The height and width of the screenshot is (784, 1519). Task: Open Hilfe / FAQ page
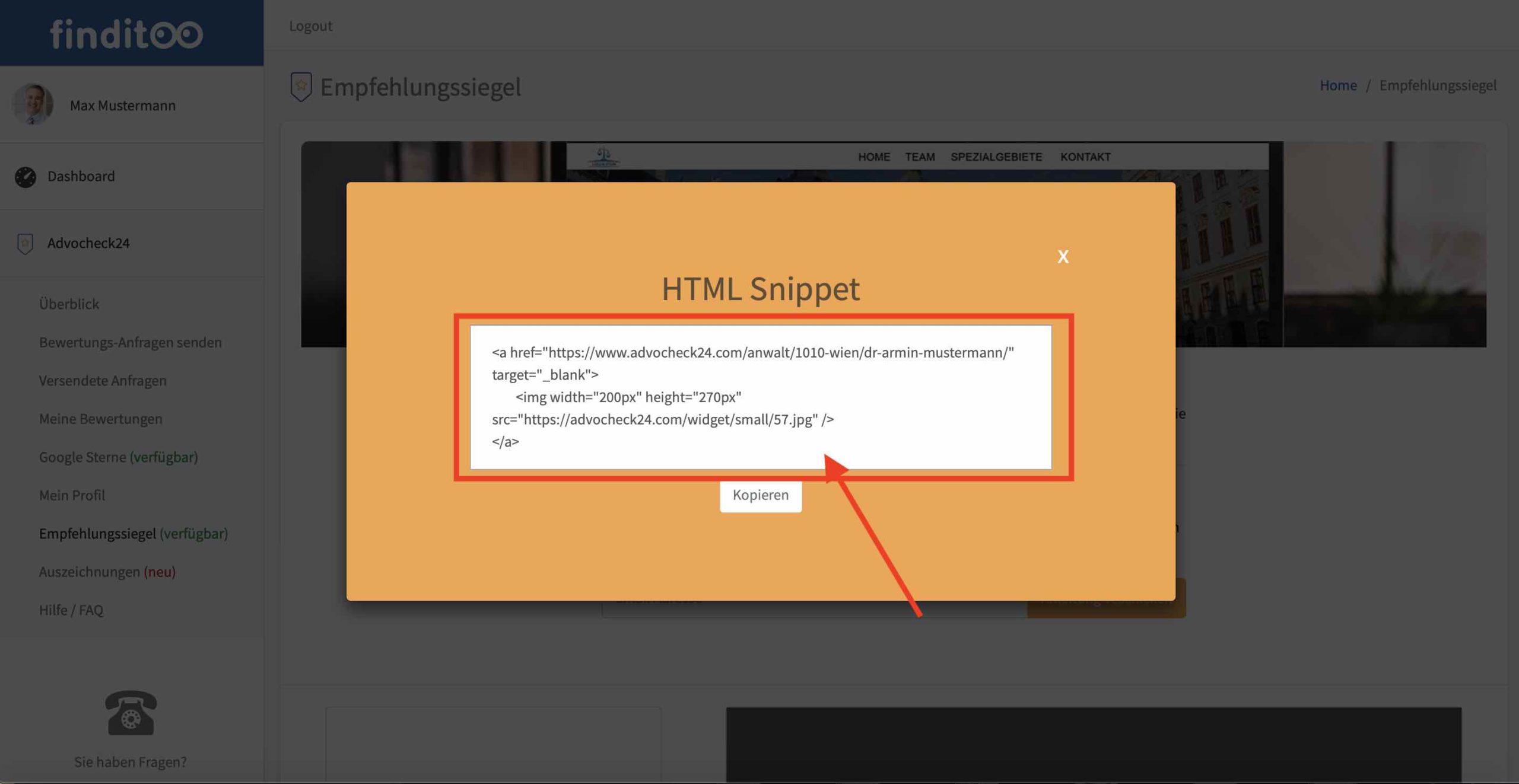tap(71, 610)
